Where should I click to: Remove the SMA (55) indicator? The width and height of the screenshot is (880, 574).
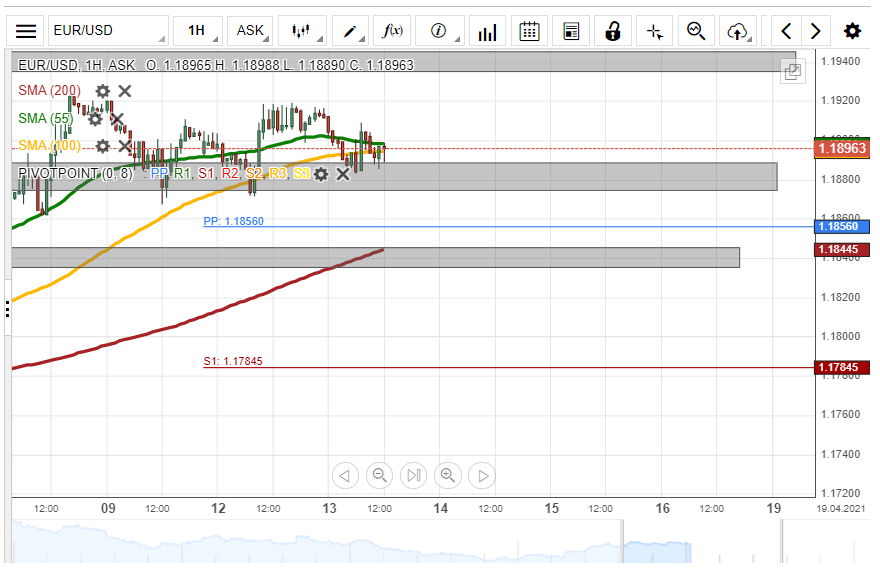click(x=116, y=119)
